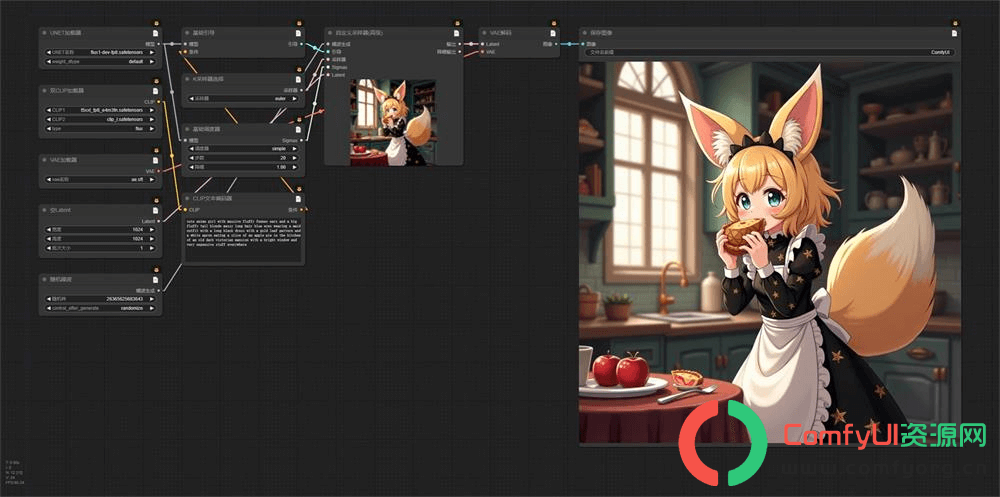Click the document icon on the 随机噪波 node

[x=155, y=279]
